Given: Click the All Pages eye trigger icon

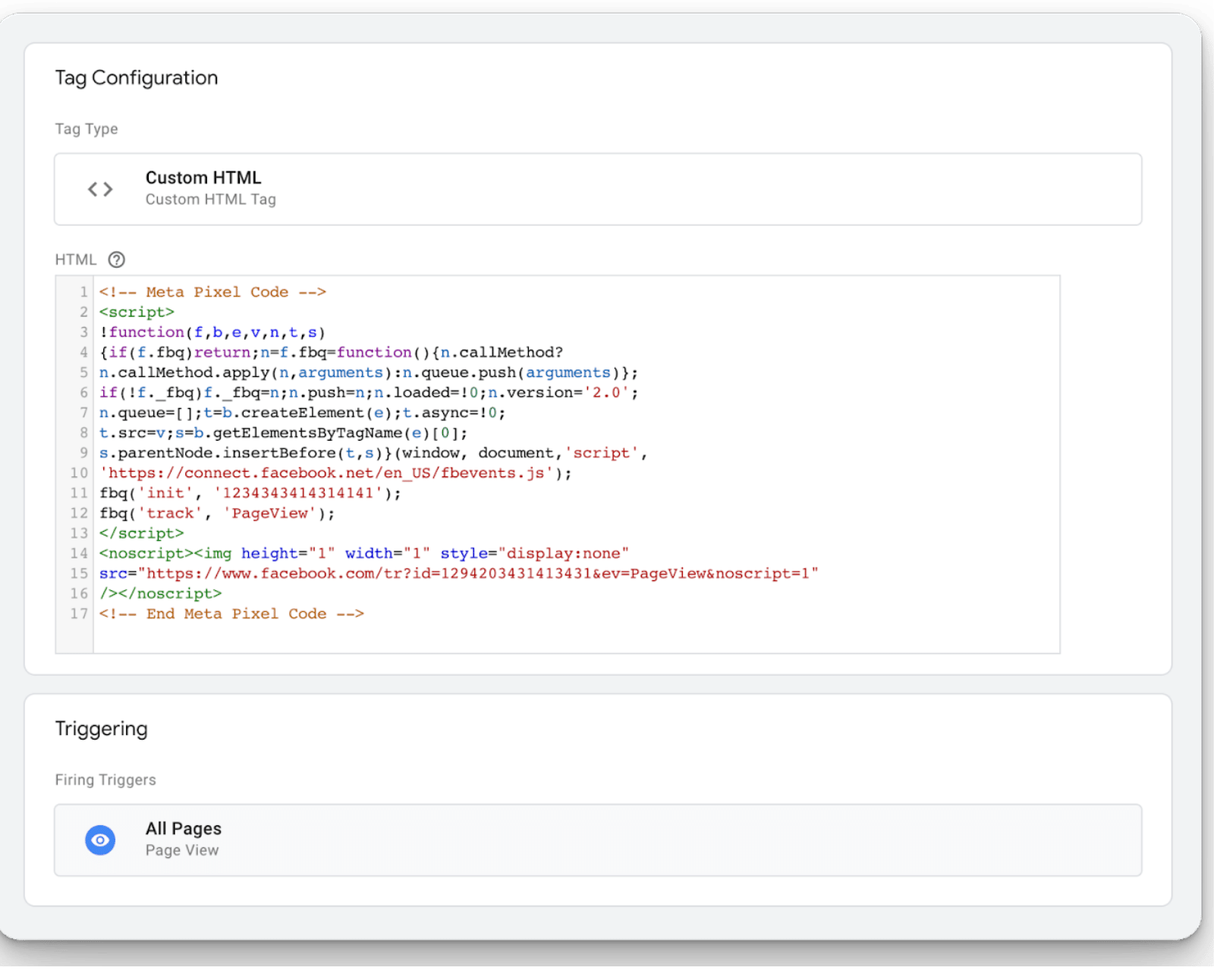Looking at the screenshot, I should (x=100, y=840).
